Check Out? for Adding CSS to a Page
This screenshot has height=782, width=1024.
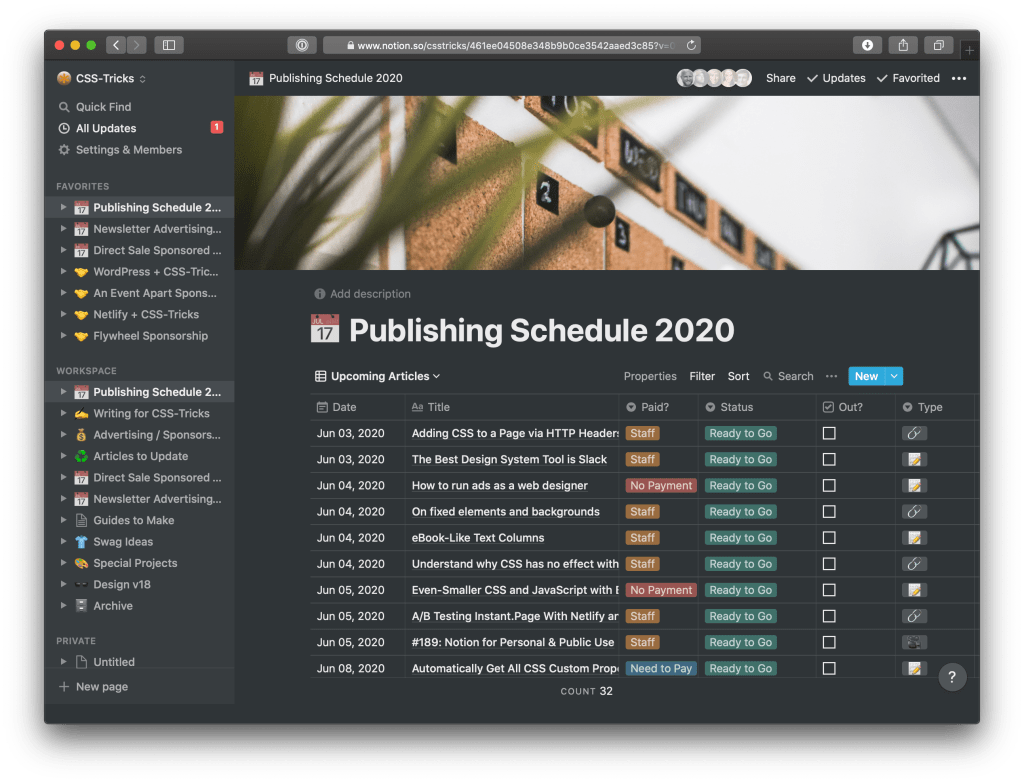click(829, 433)
